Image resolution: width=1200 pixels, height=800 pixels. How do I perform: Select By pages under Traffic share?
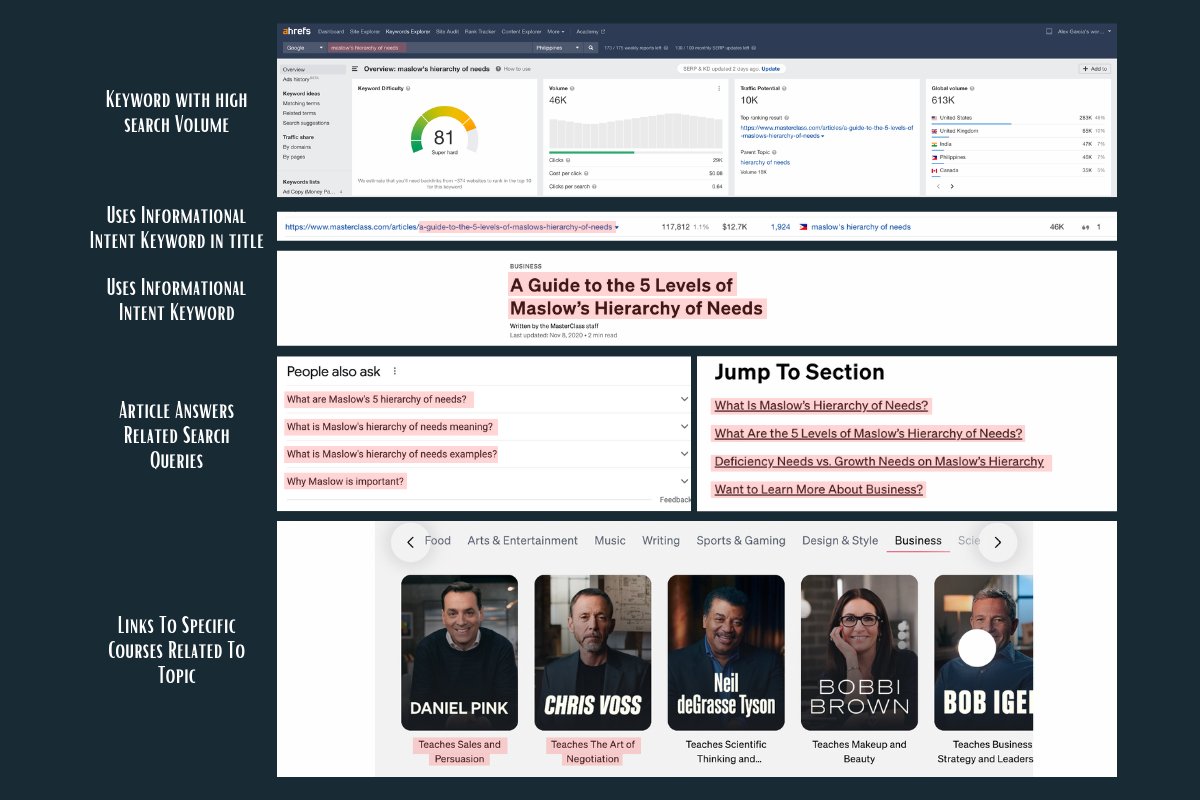[x=294, y=157]
